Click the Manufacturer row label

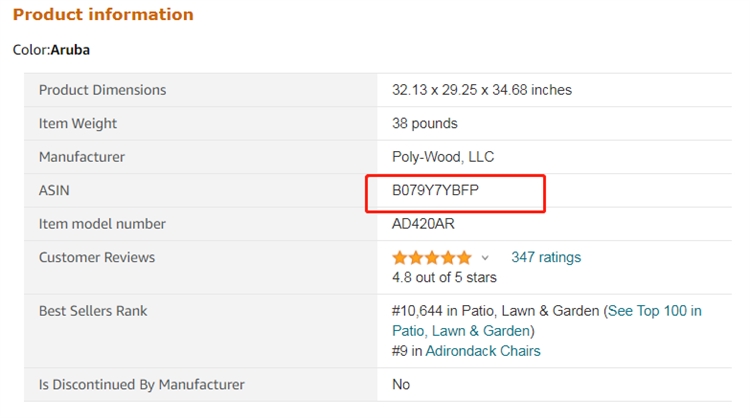(82, 157)
